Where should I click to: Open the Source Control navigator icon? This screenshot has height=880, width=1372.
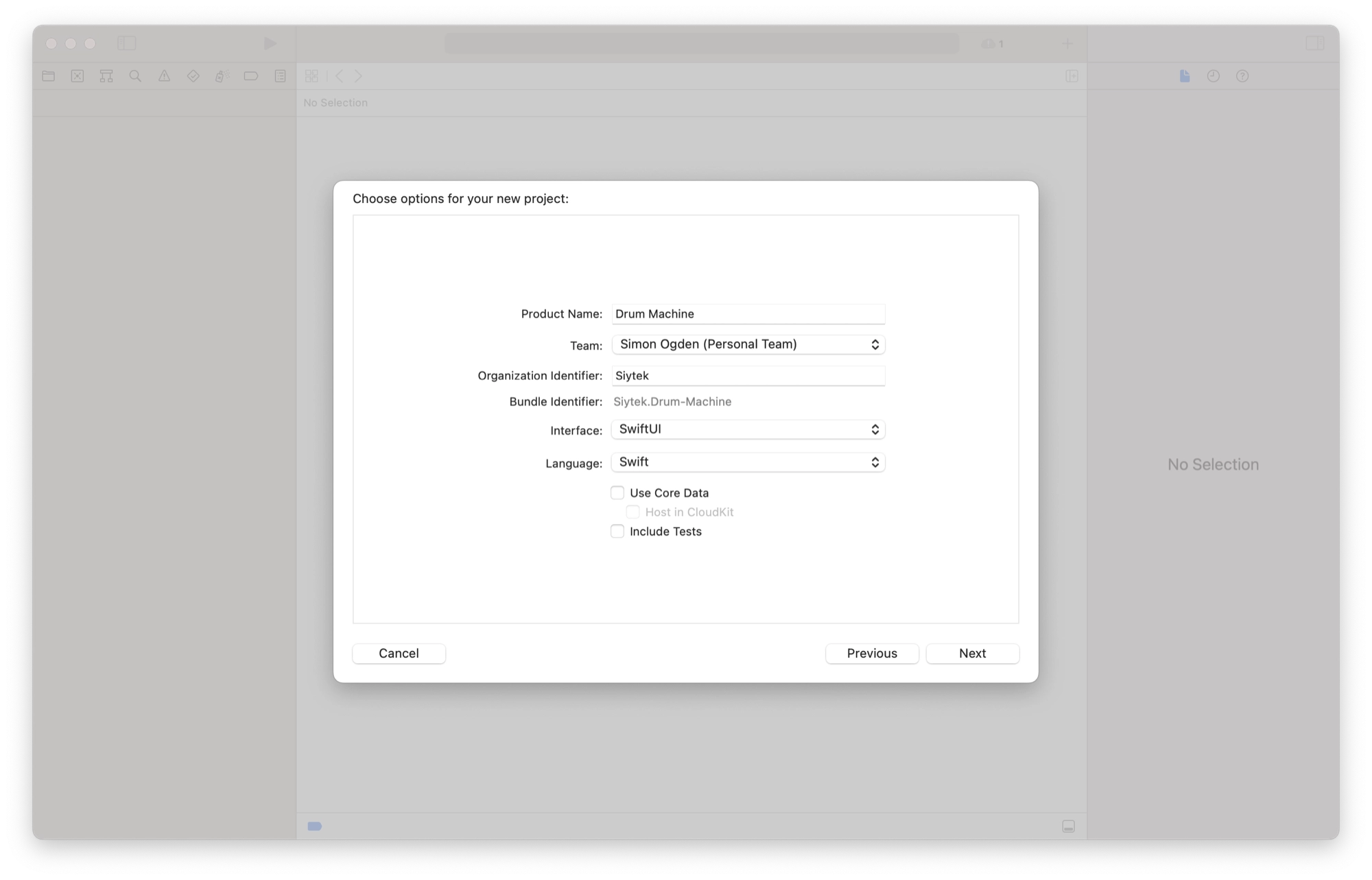point(78,76)
